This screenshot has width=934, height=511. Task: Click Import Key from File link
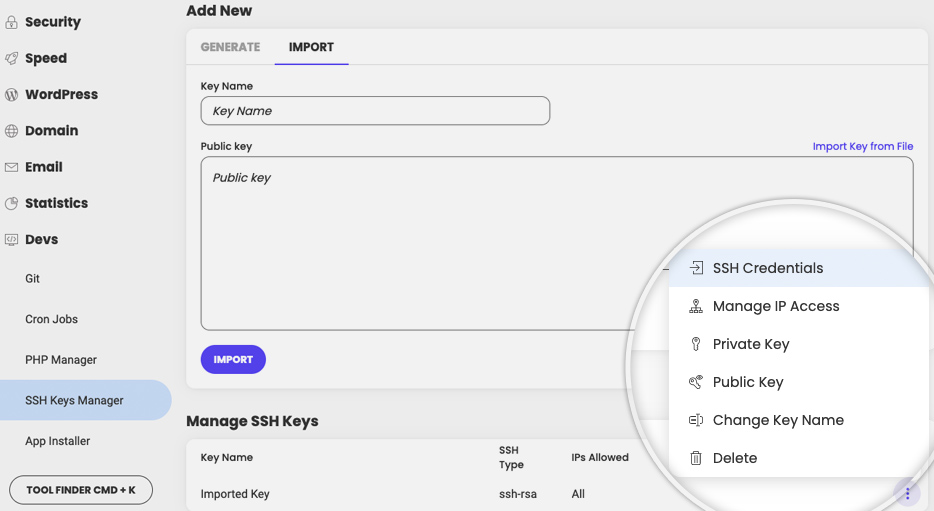pyautogui.click(x=863, y=147)
